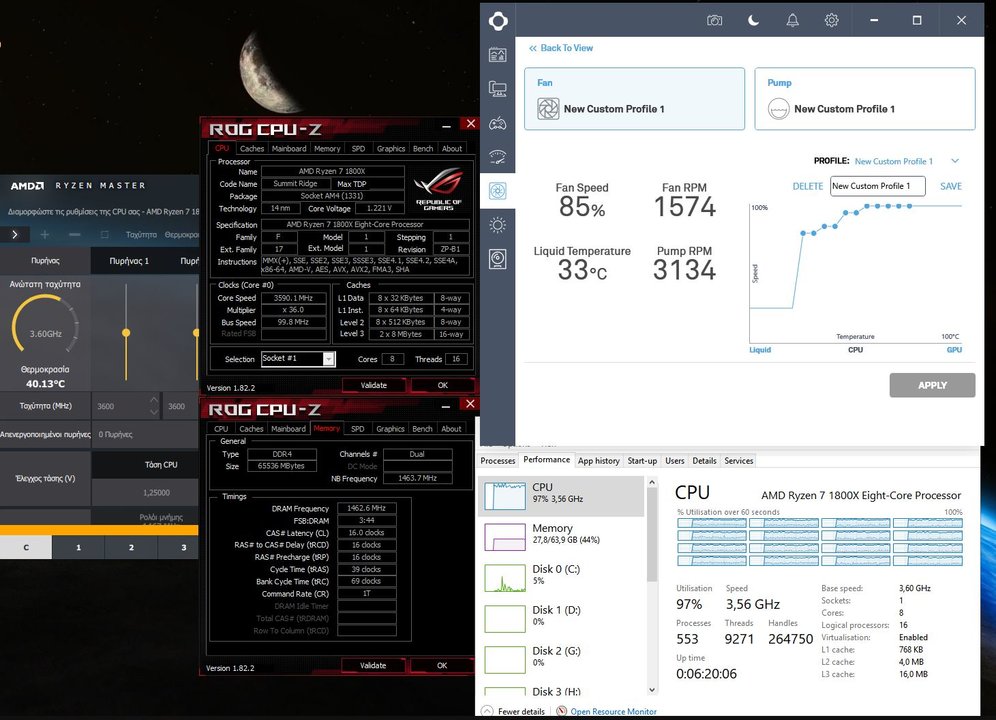Viewport: 996px width, 720px height.
Task: Open the overclocking gauge icon in CAM sidebar
Action: click(497, 157)
